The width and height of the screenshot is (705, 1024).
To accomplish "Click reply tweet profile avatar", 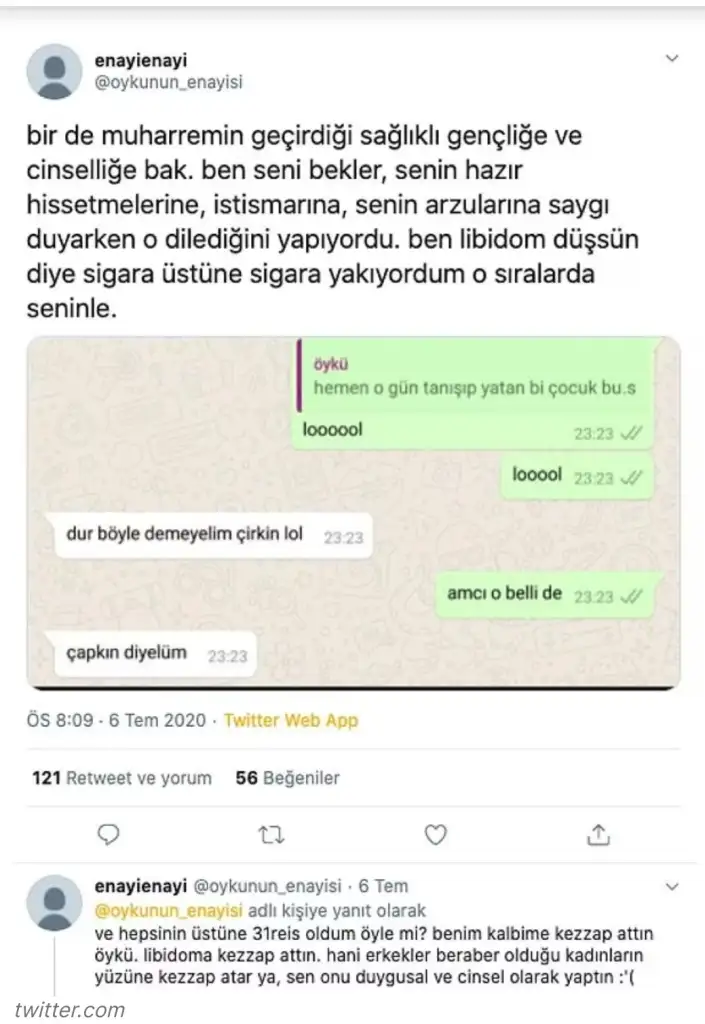I will point(54,902).
